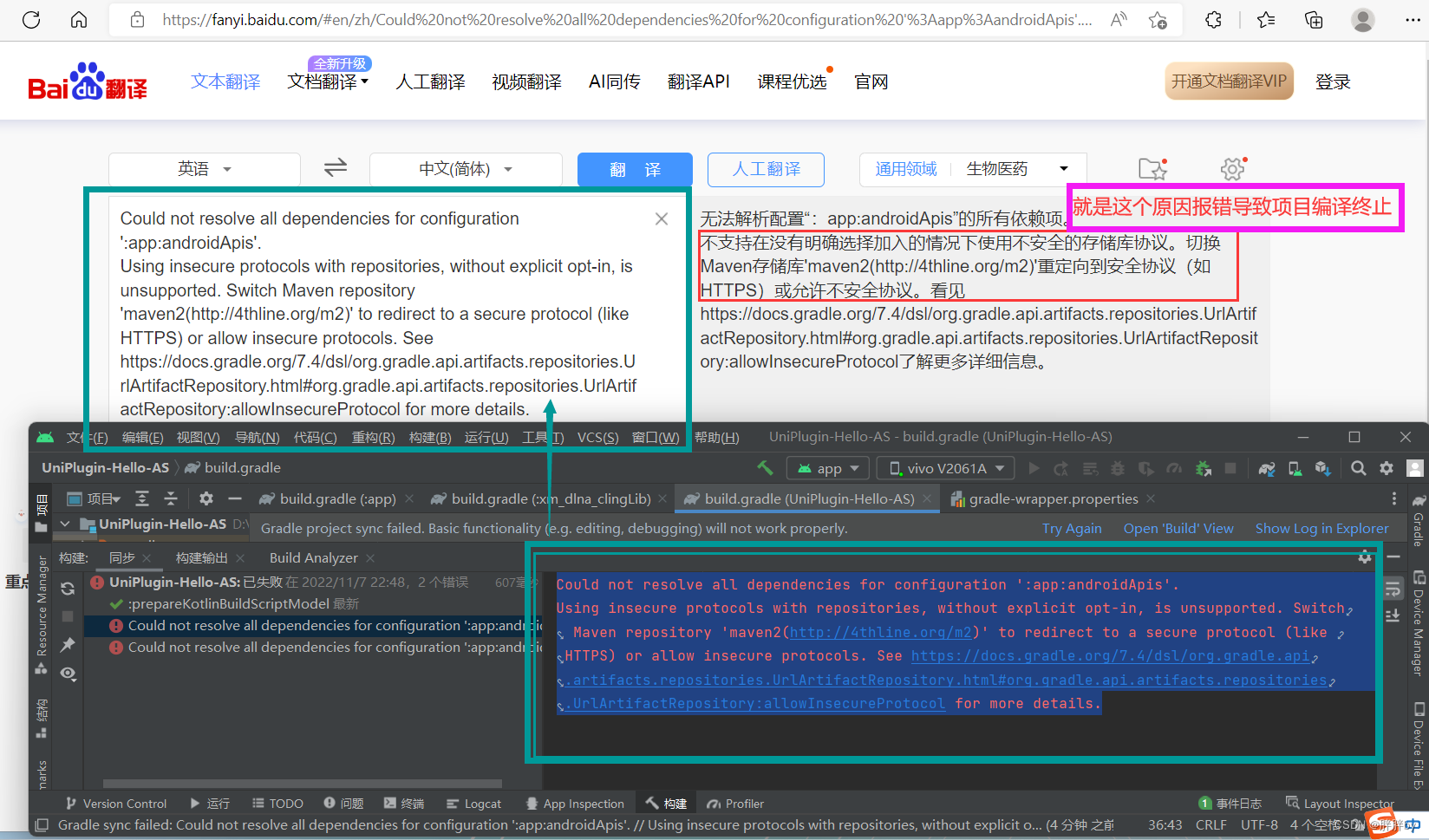
Task: Open the app run configuration dropdown
Action: [x=828, y=468]
